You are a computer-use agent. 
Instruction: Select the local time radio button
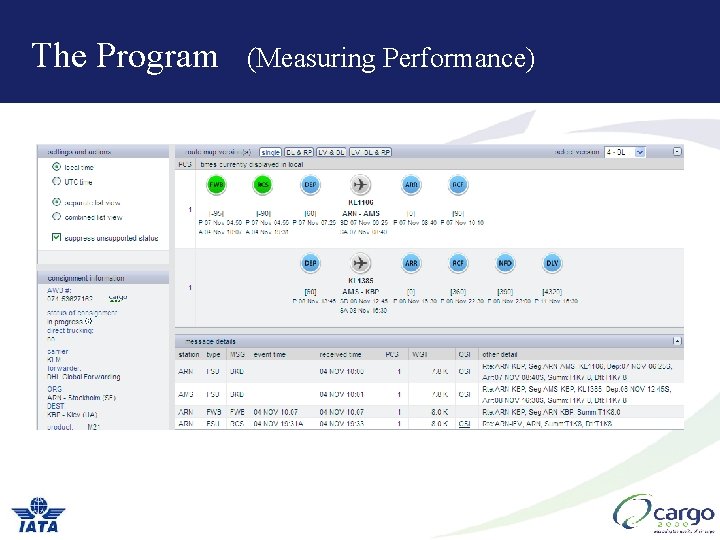pos(56,167)
